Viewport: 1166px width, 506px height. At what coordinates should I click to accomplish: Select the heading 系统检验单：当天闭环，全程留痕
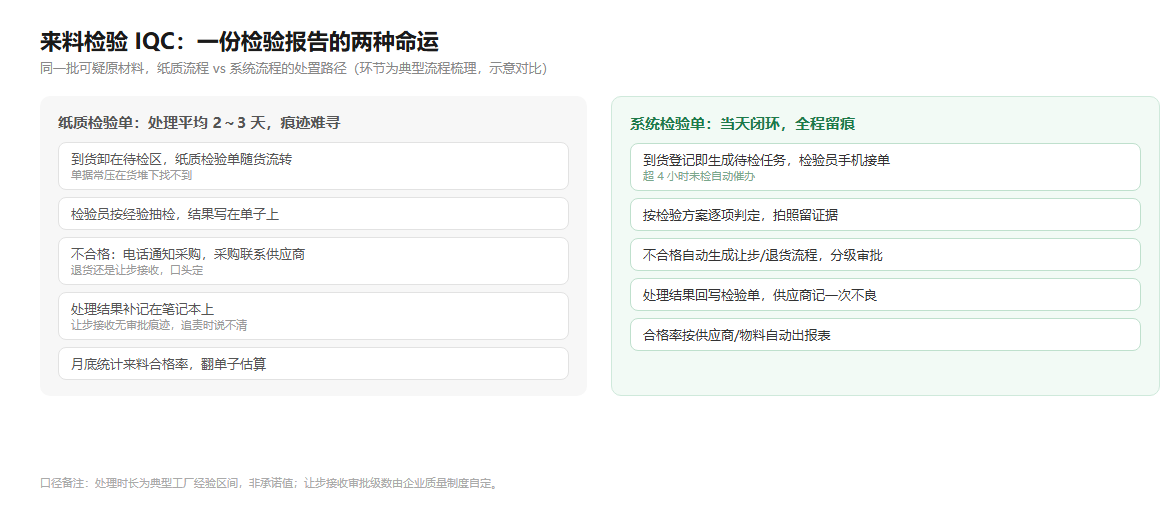742,124
